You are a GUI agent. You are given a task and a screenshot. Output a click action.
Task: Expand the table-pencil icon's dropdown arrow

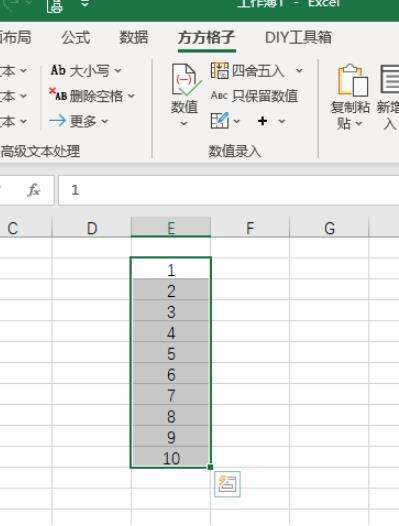coord(237,121)
